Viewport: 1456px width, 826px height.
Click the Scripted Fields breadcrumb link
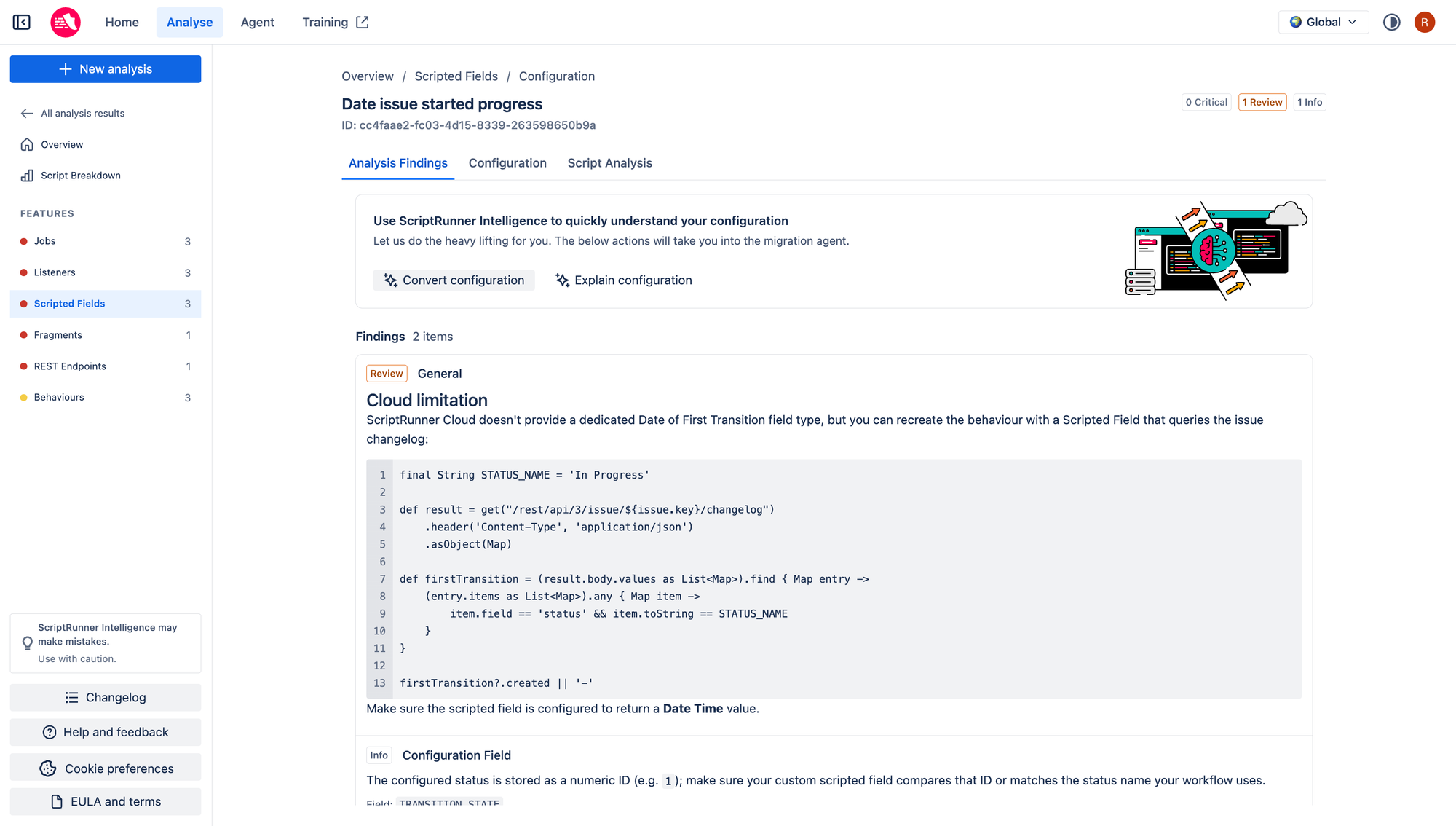click(456, 76)
